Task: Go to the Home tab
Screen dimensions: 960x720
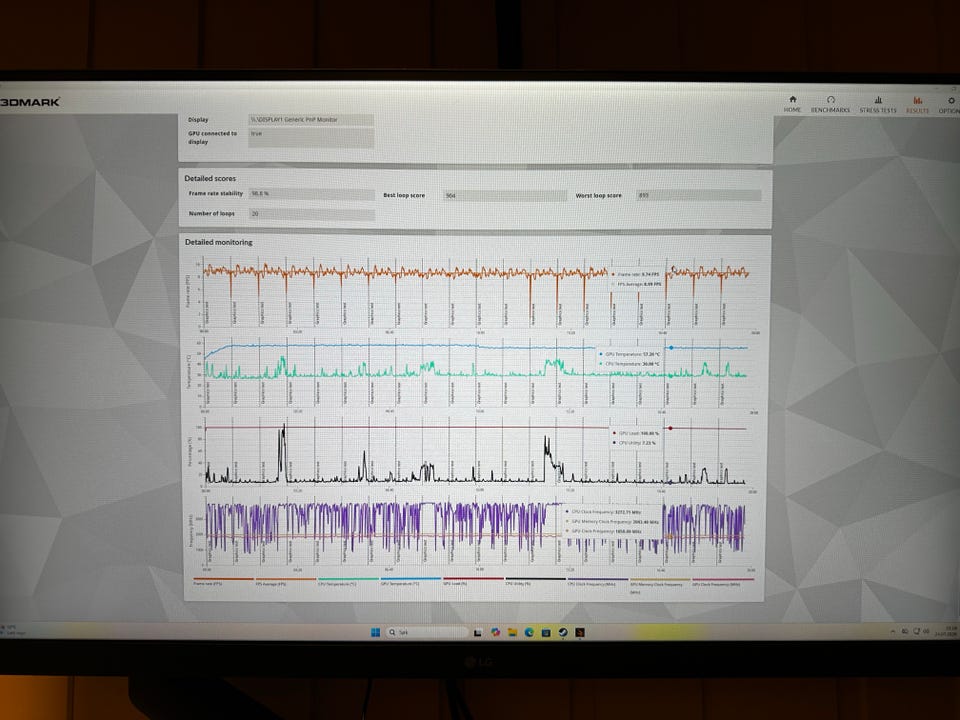Action: pyautogui.click(x=792, y=104)
